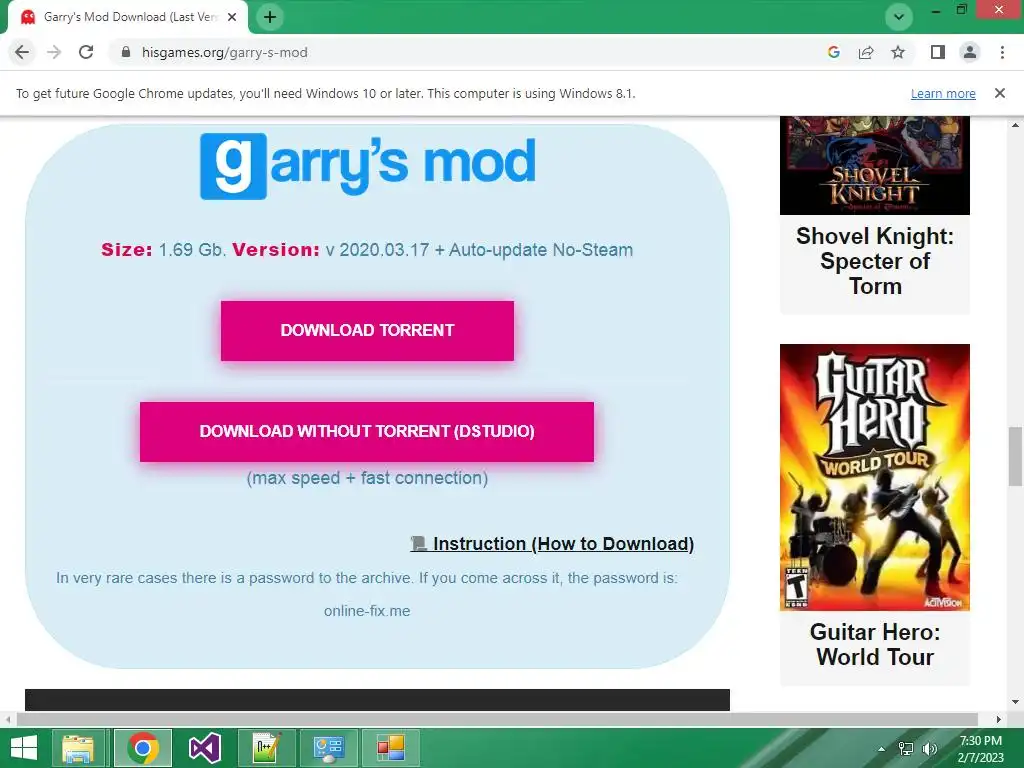Open Instruction (How to Download) link
Image resolution: width=1024 pixels, height=768 pixels.
click(x=552, y=544)
